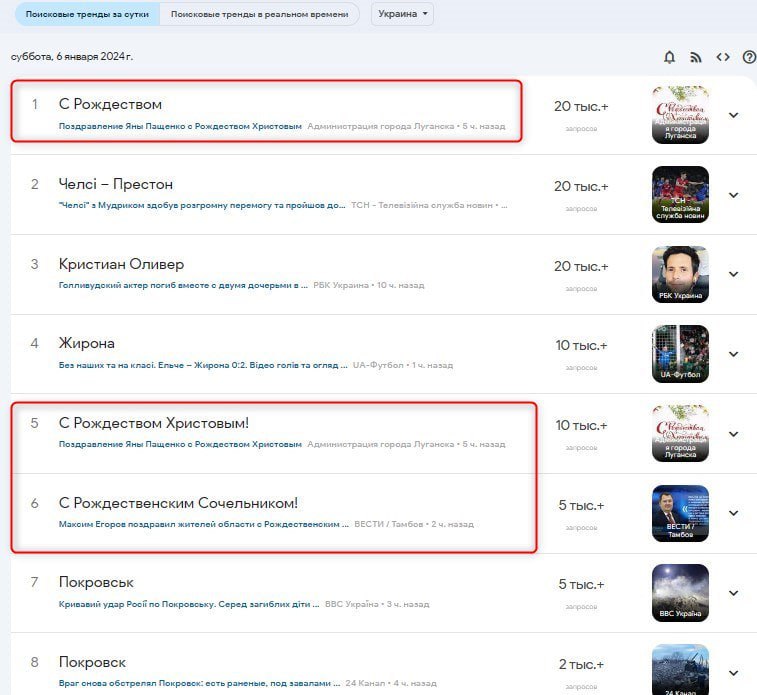Open article link about Голливудский актер погиб
Viewport: 757px width, 695px height.
183,285
